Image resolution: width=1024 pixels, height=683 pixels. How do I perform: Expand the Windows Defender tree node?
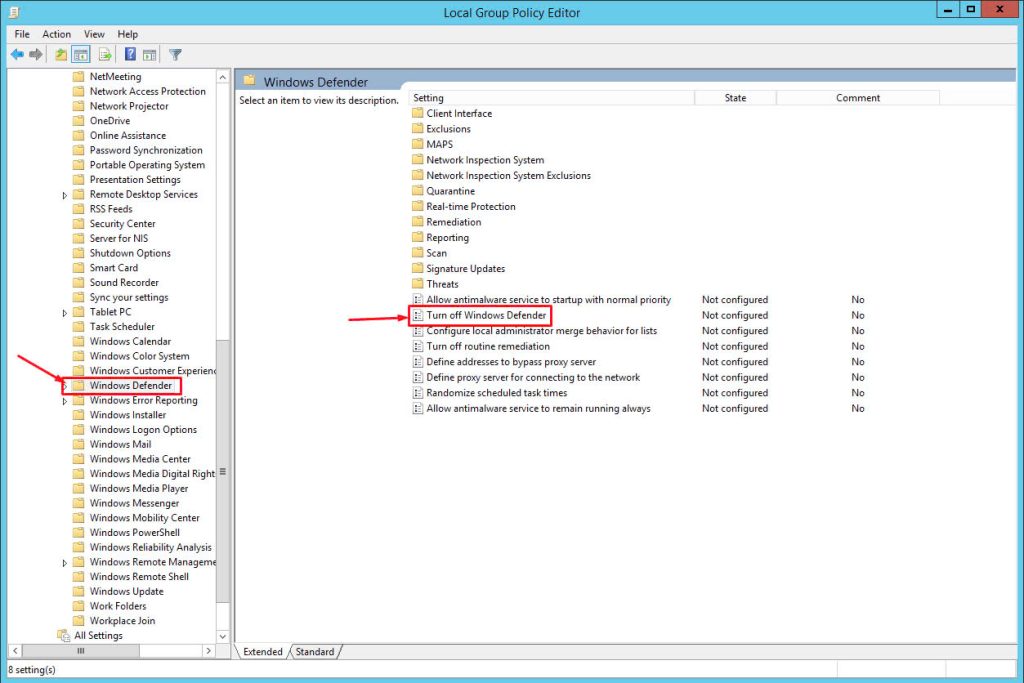point(64,386)
